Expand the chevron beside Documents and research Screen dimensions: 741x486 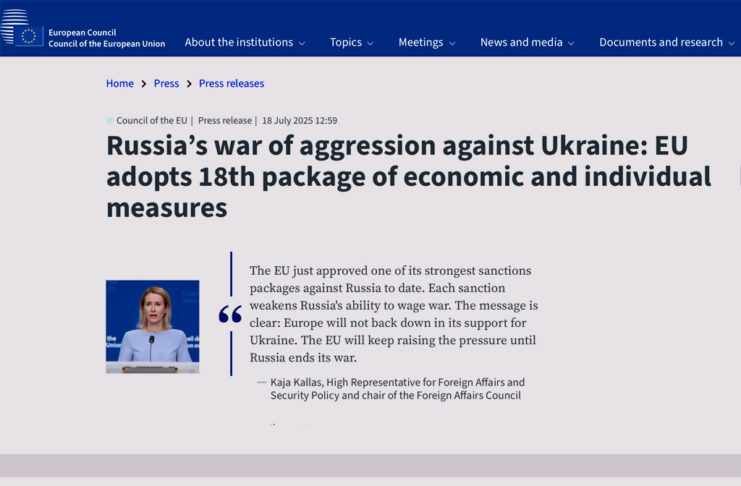click(732, 43)
